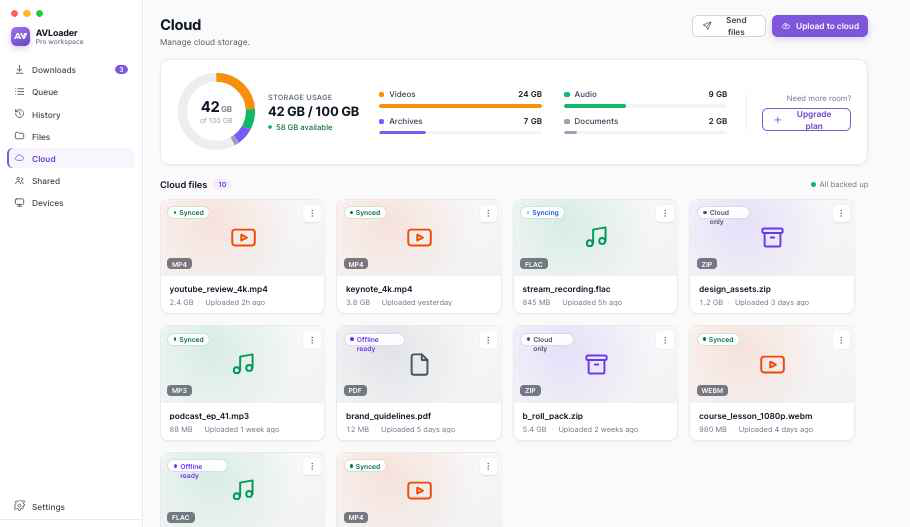Open more options for keynote_4k.mp4
This screenshot has width=910, height=527.
488,214
